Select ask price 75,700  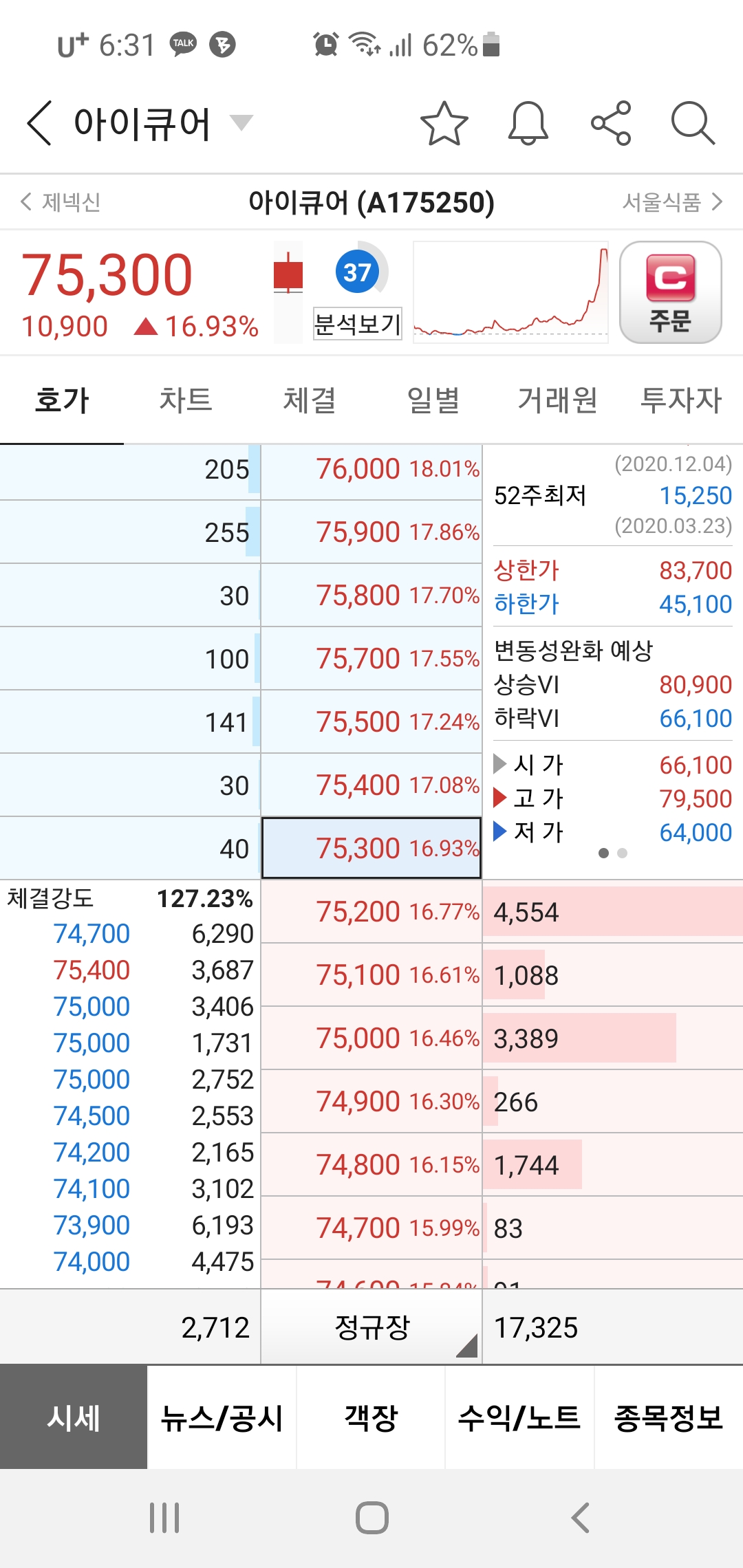click(x=371, y=659)
